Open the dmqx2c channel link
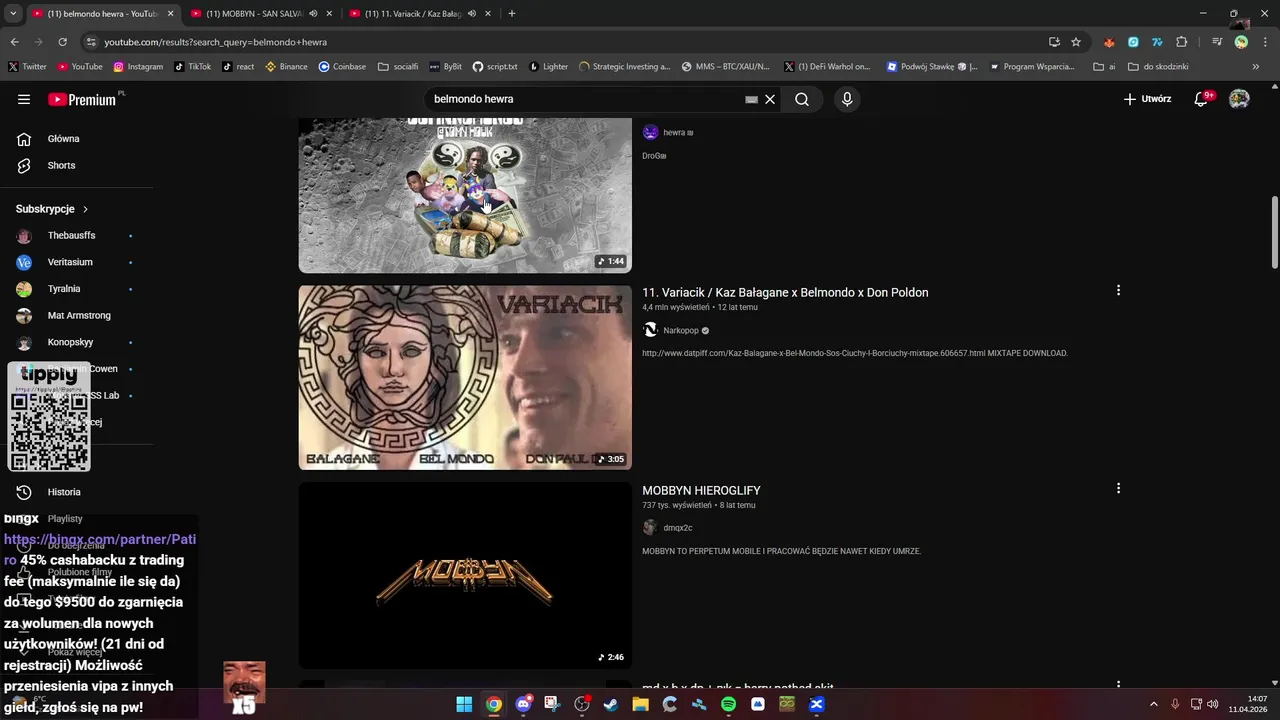 click(x=677, y=527)
